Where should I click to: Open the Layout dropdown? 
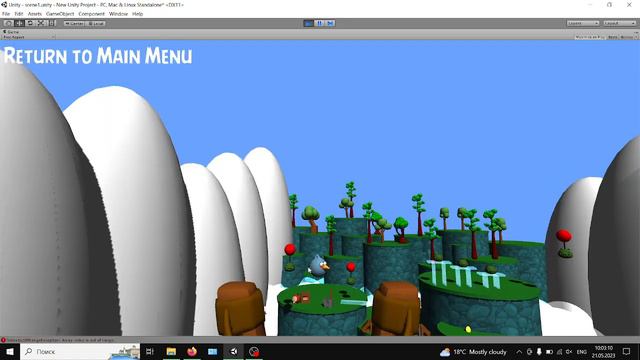(620, 23)
